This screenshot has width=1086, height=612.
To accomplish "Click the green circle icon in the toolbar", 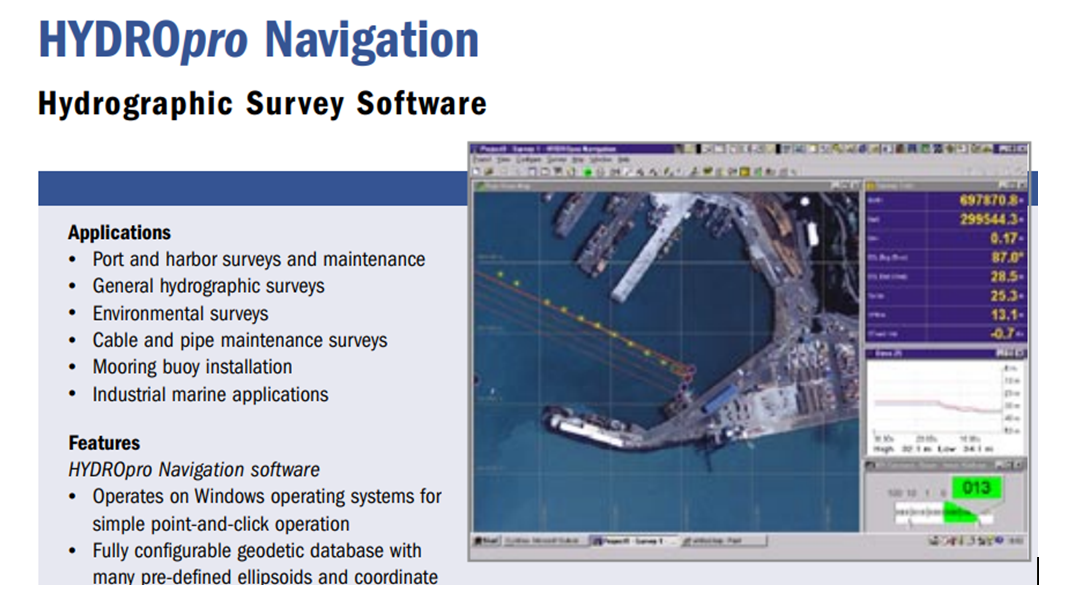I will coord(589,172).
